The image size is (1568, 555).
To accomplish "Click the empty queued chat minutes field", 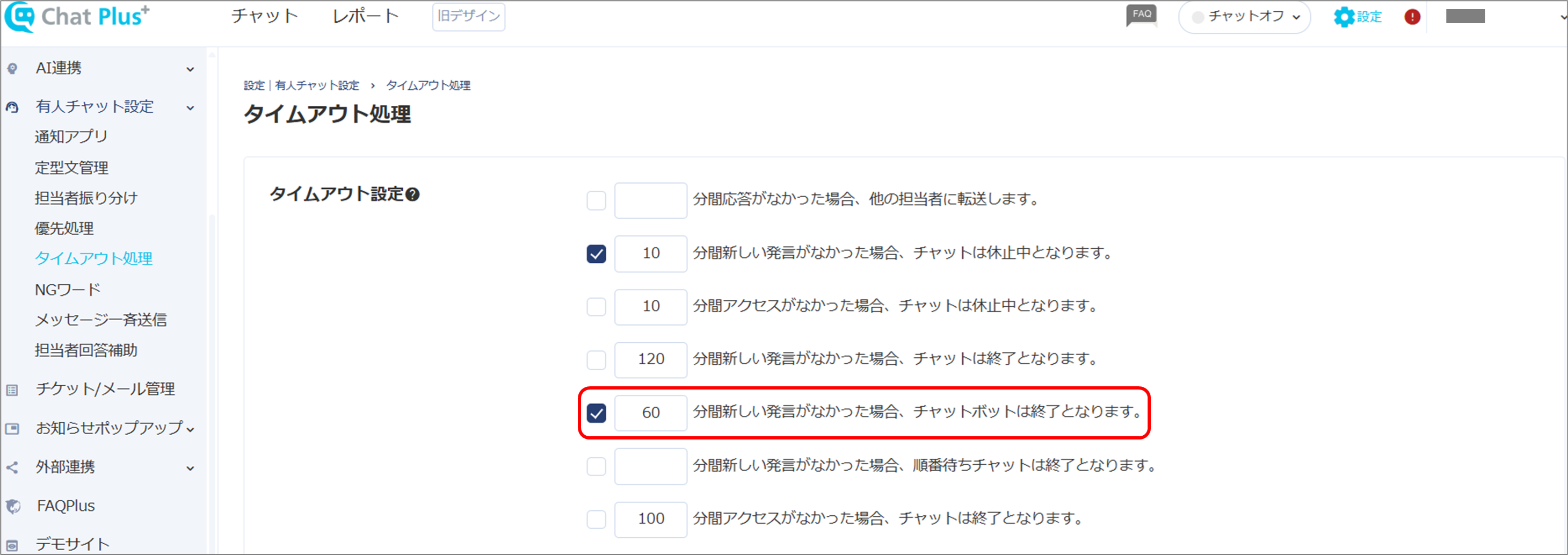I will click(x=651, y=466).
